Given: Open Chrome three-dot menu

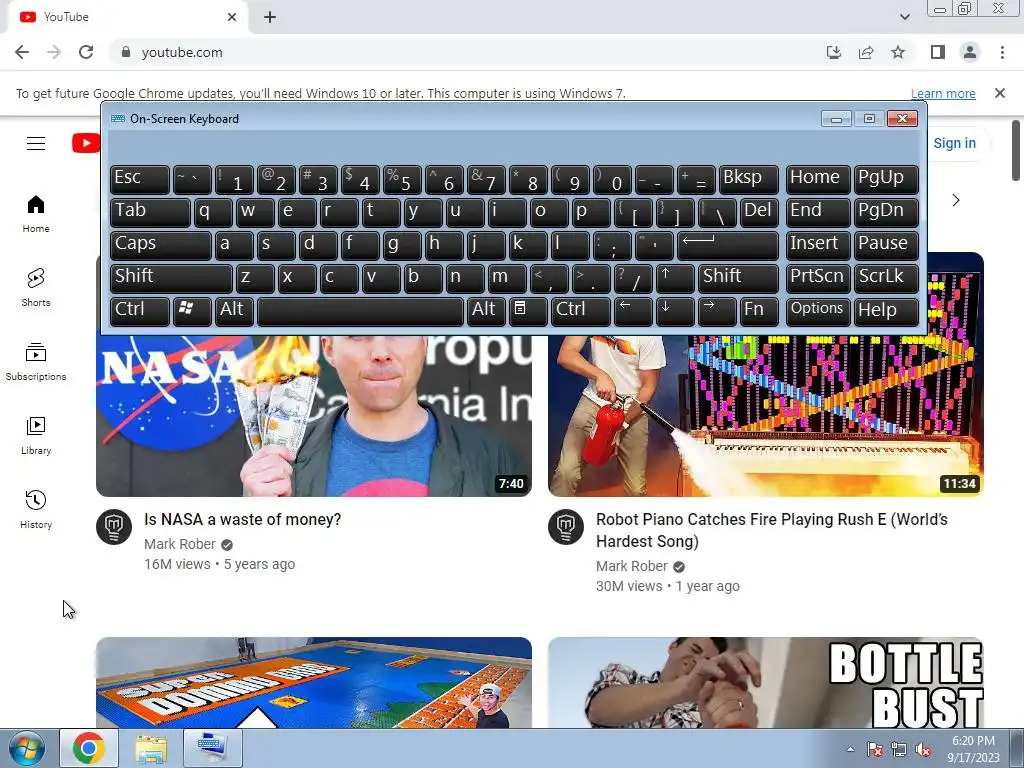Looking at the screenshot, I should 1002,52.
